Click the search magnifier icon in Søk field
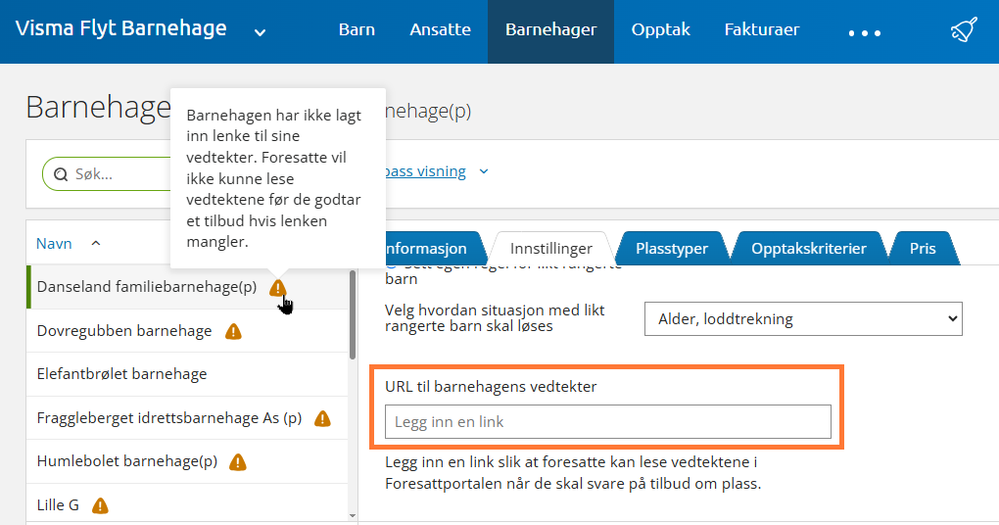Image resolution: width=999 pixels, height=525 pixels. click(x=61, y=175)
